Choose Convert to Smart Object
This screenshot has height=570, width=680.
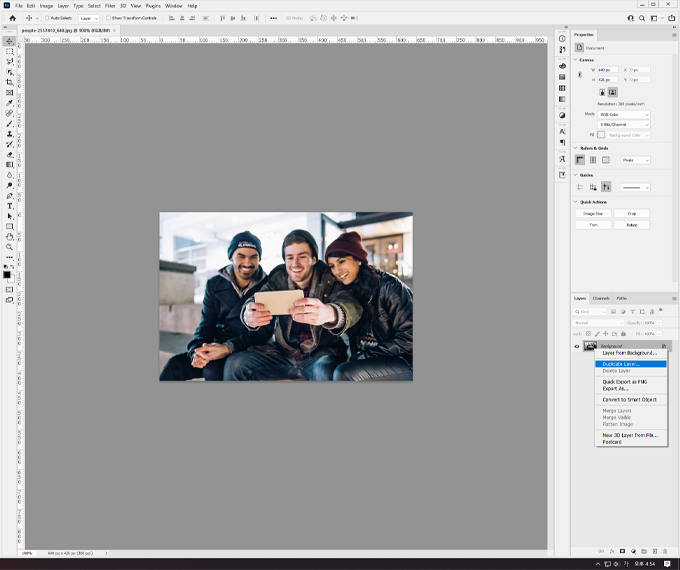coord(631,400)
